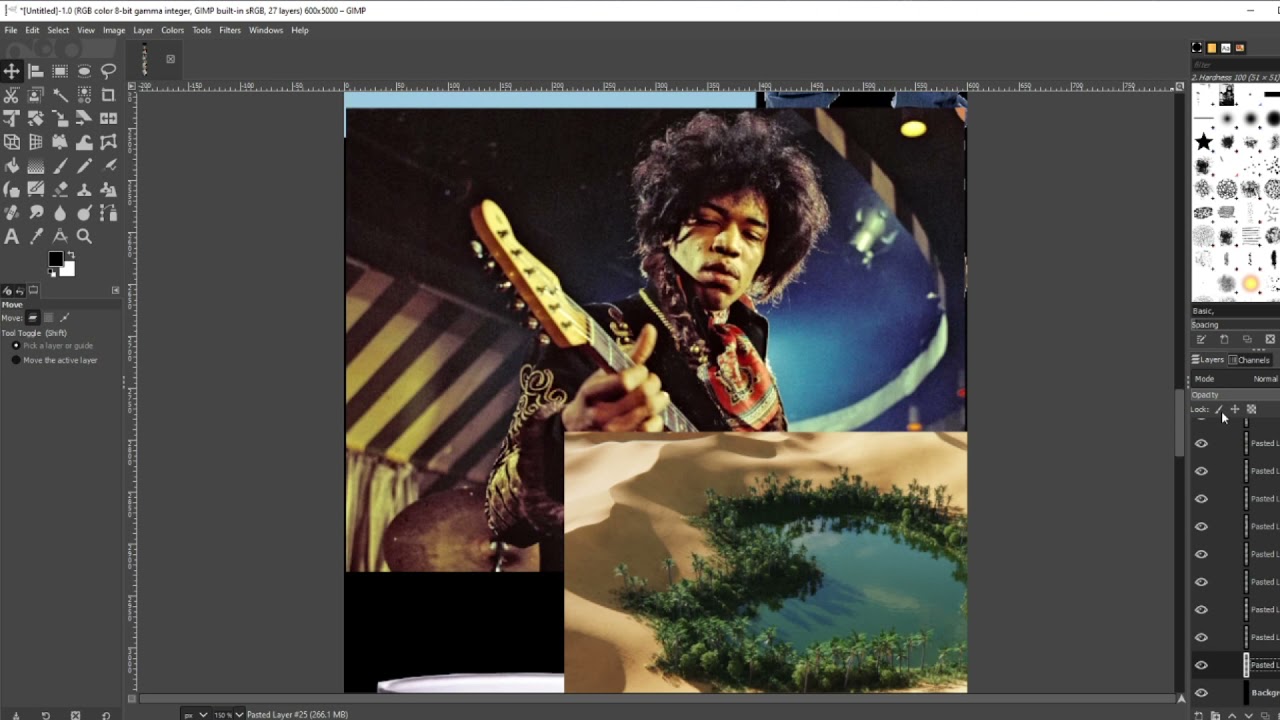The width and height of the screenshot is (1280, 720).
Task: Toggle visibility of highlighted Pasted Layer above Background
Action: pyautogui.click(x=1201, y=665)
